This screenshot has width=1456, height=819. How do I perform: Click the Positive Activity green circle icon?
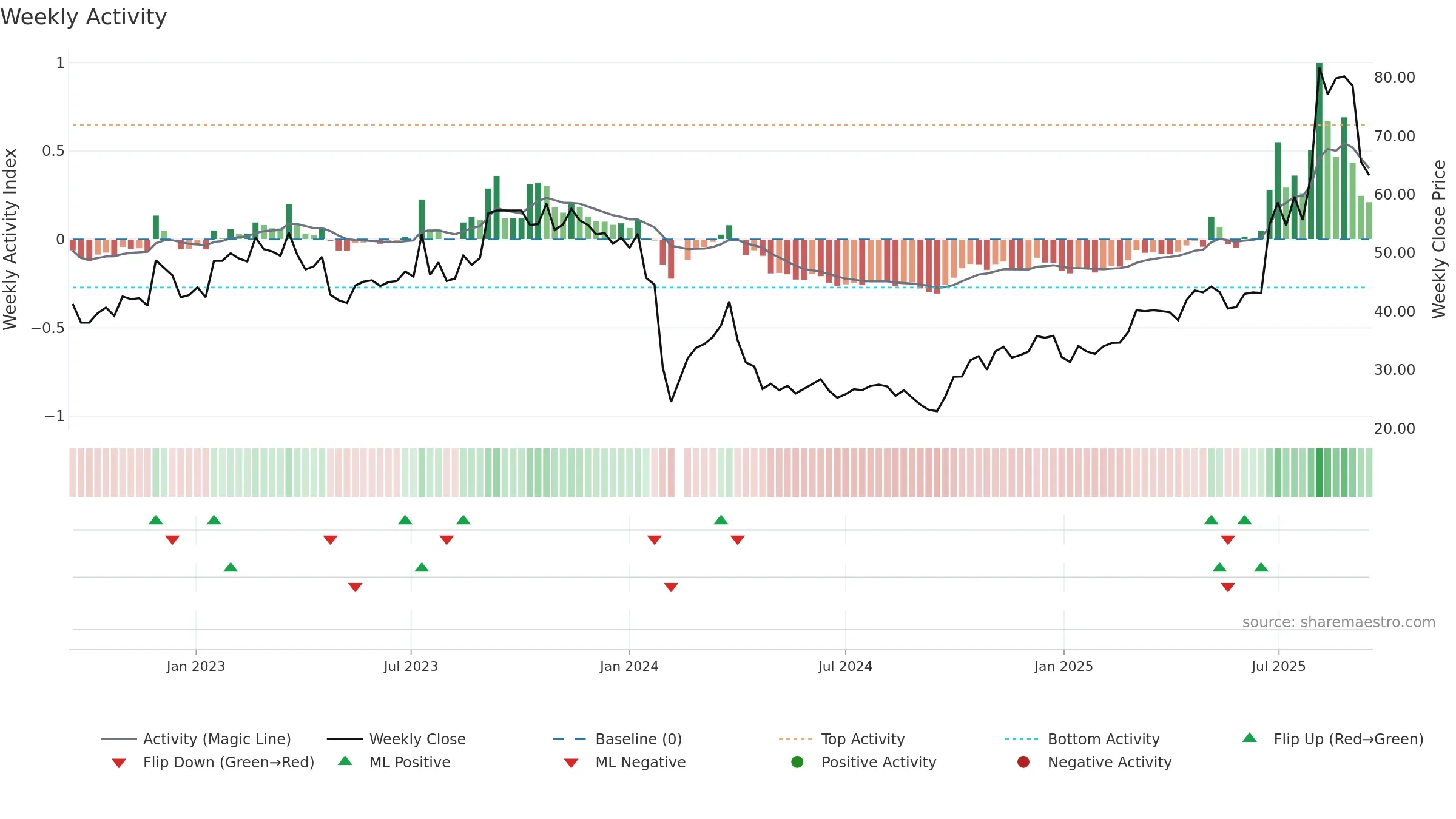(x=797, y=761)
